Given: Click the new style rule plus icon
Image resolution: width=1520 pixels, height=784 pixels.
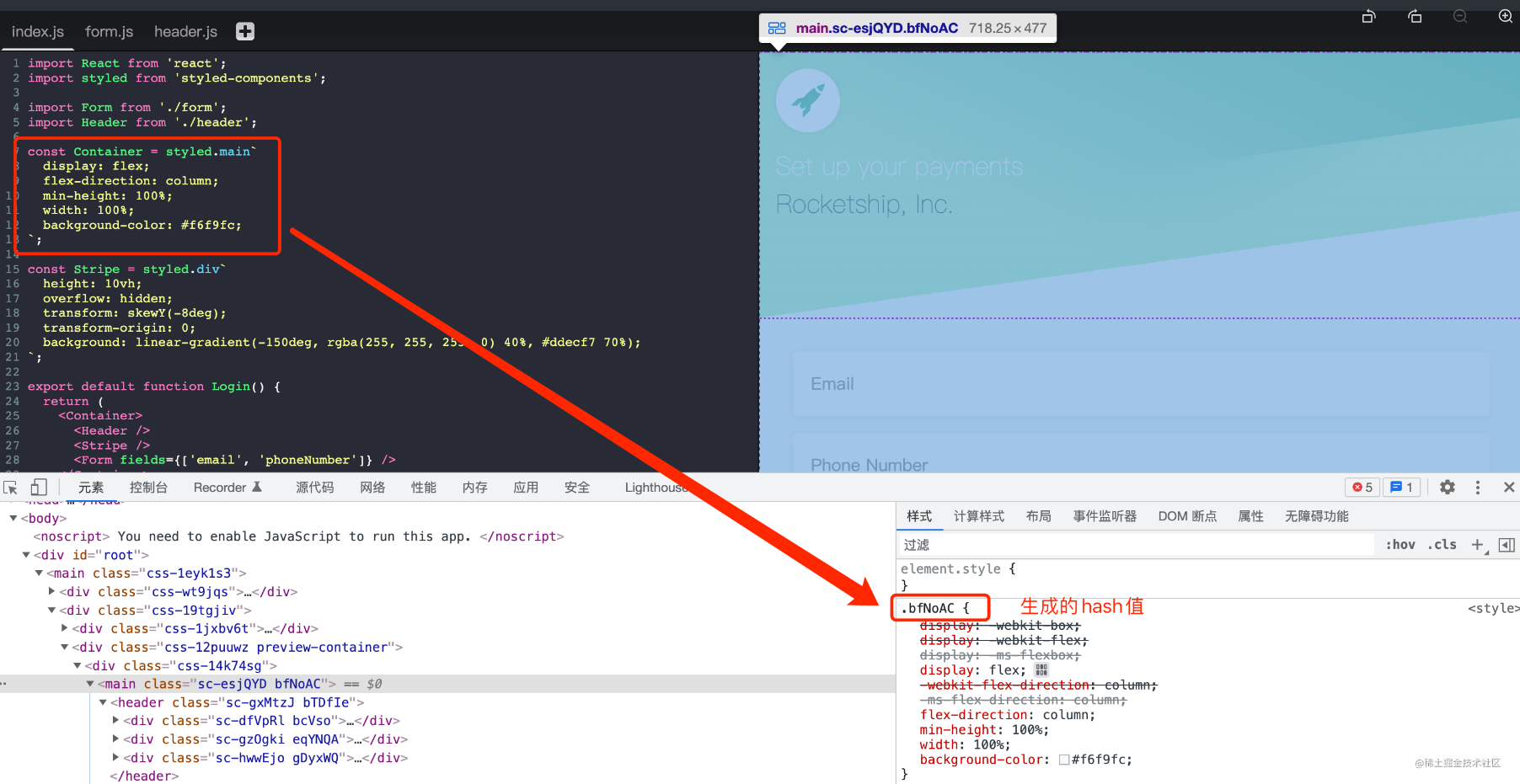Looking at the screenshot, I should (x=1478, y=545).
